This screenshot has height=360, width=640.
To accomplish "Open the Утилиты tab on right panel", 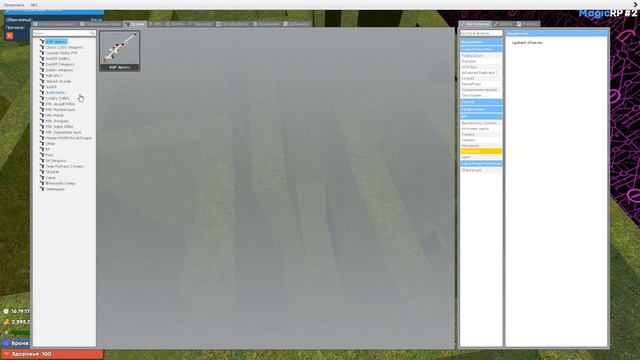I will pyautogui.click(x=527, y=24).
